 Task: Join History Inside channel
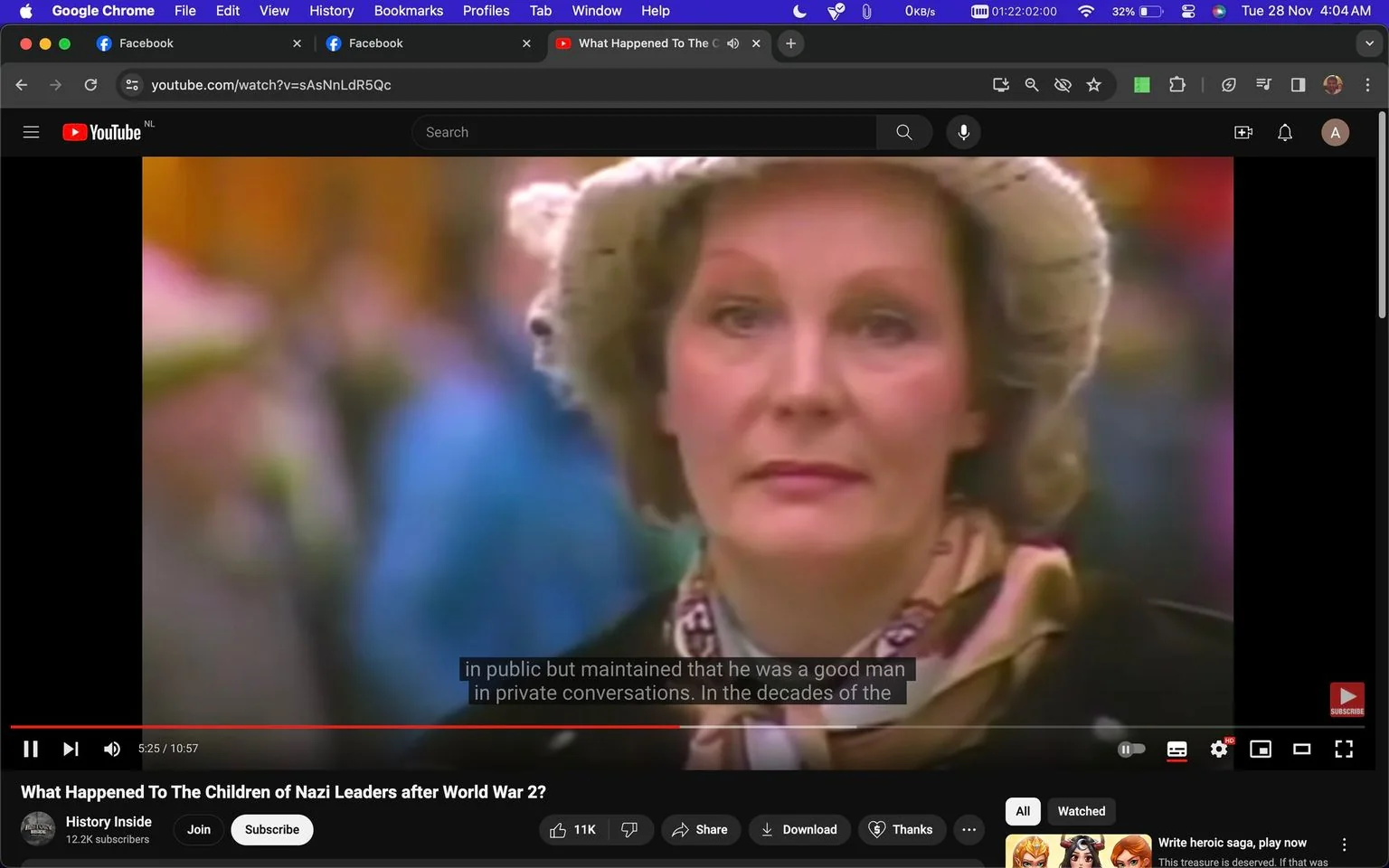(x=199, y=829)
